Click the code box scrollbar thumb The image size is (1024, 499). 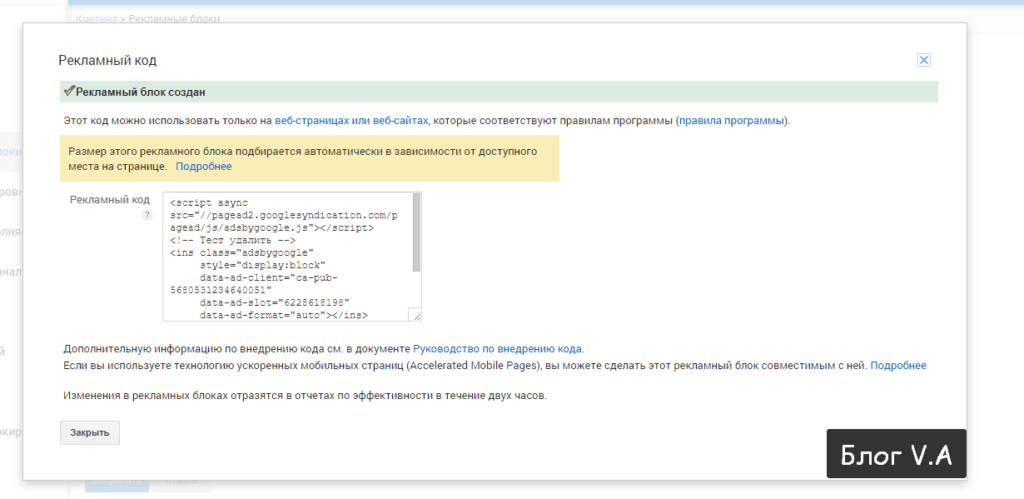point(417,232)
